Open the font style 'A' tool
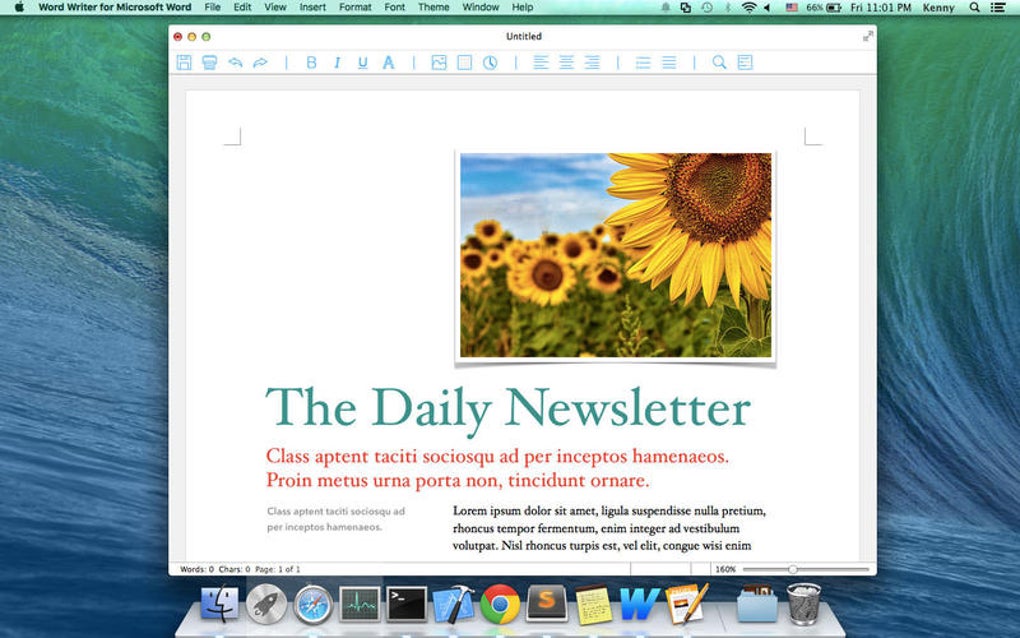The width and height of the screenshot is (1020, 638). [x=388, y=62]
